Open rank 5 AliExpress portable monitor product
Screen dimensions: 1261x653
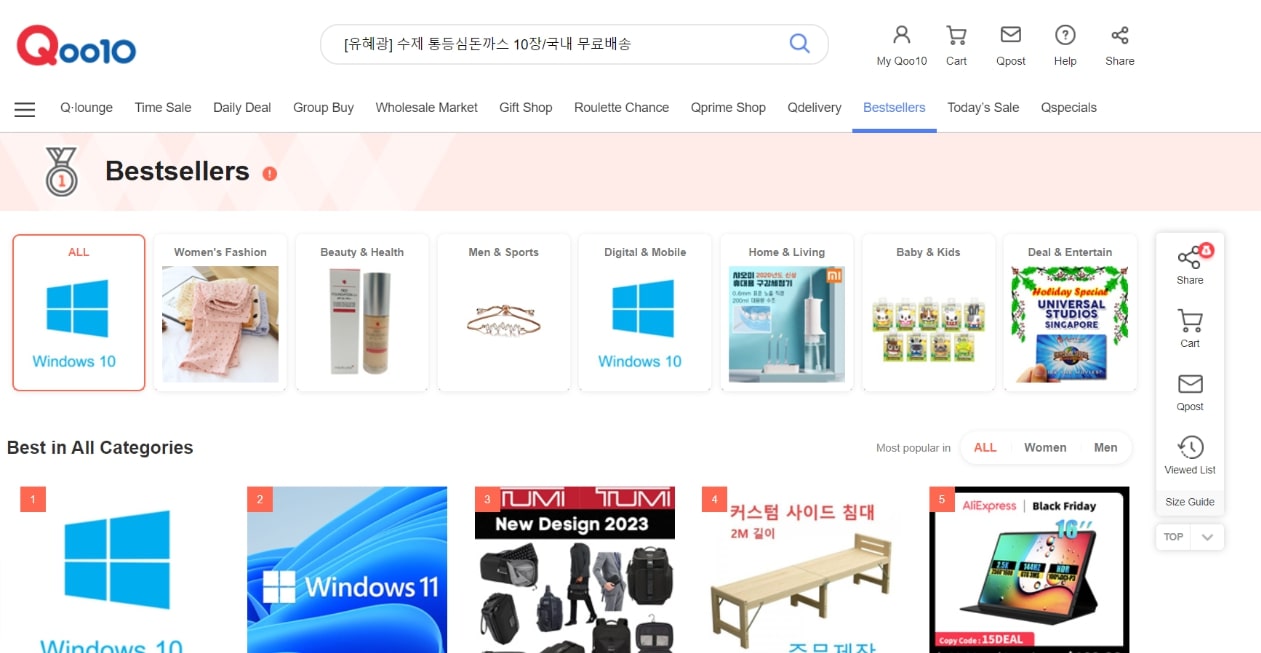point(1029,570)
